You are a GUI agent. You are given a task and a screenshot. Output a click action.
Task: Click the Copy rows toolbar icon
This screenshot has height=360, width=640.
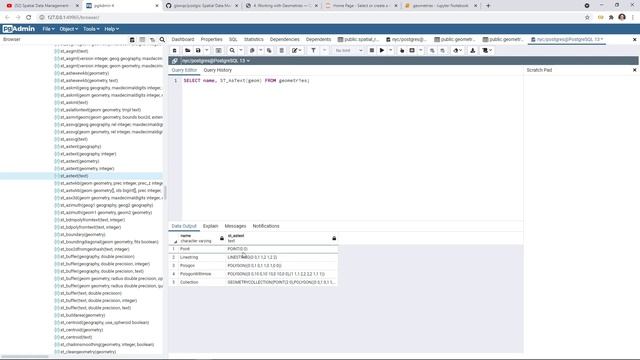252,51
